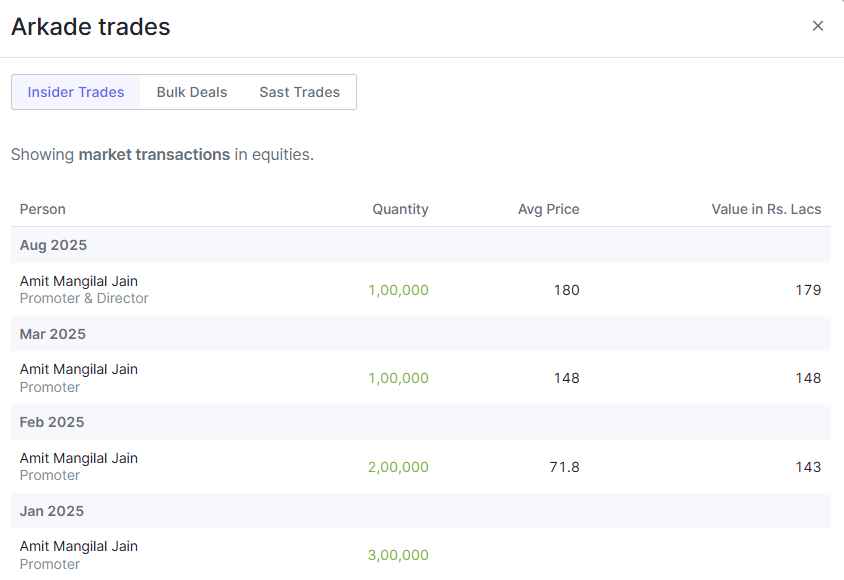The height and width of the screenshot is (580, 844).
Task: Click the 1,00,000 quantity in Aug 2025
Action: pyautogui.click(x=398, y=290)
